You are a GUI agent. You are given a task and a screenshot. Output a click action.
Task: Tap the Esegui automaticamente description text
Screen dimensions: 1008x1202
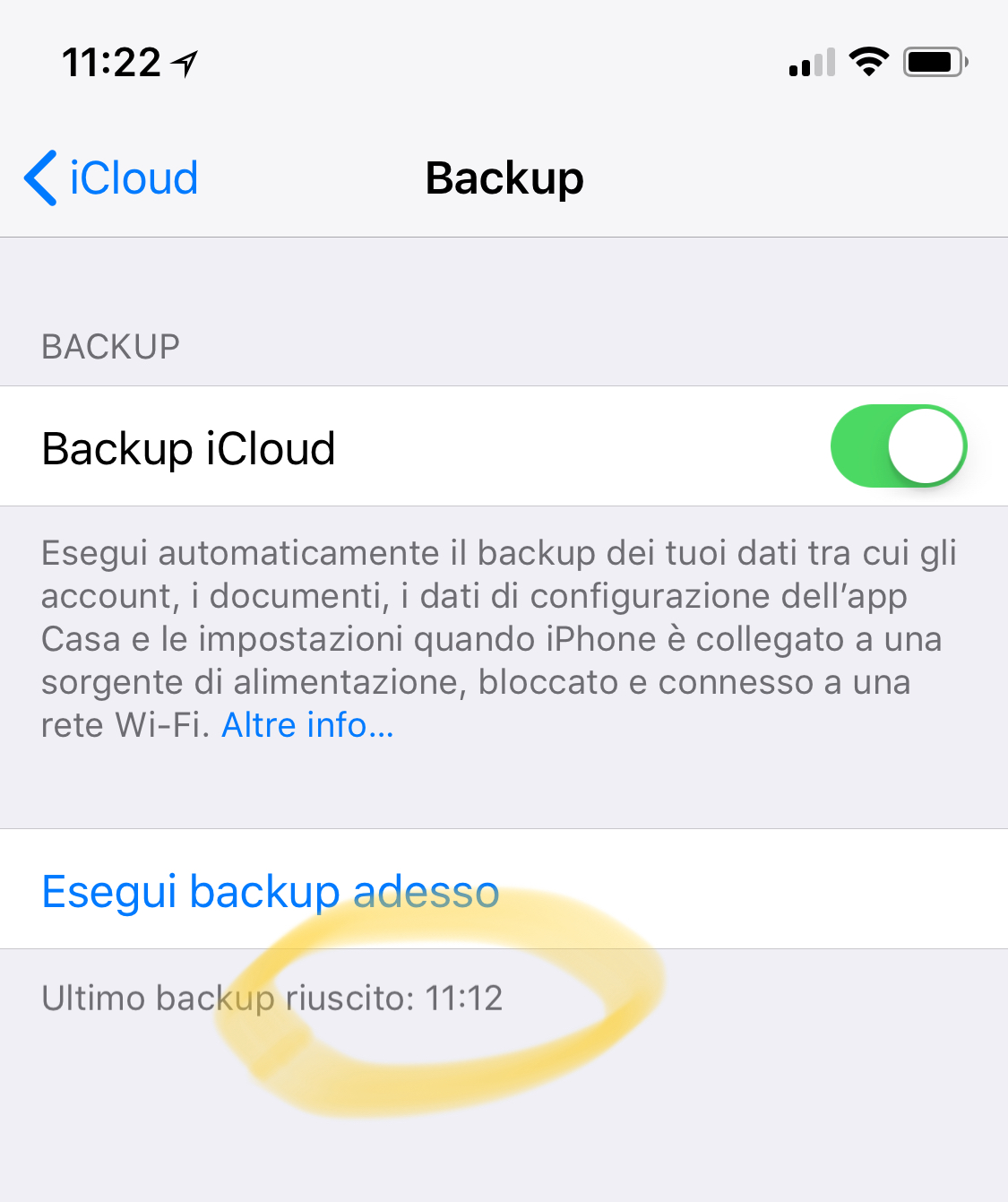(x=500, y=638)
